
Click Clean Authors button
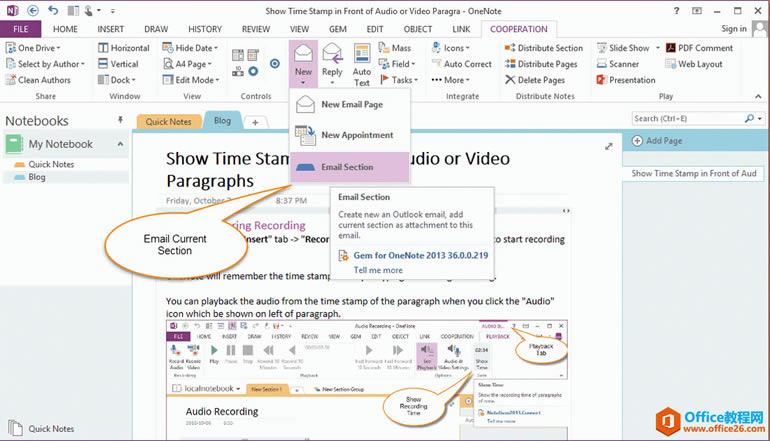tap(38, 80)
